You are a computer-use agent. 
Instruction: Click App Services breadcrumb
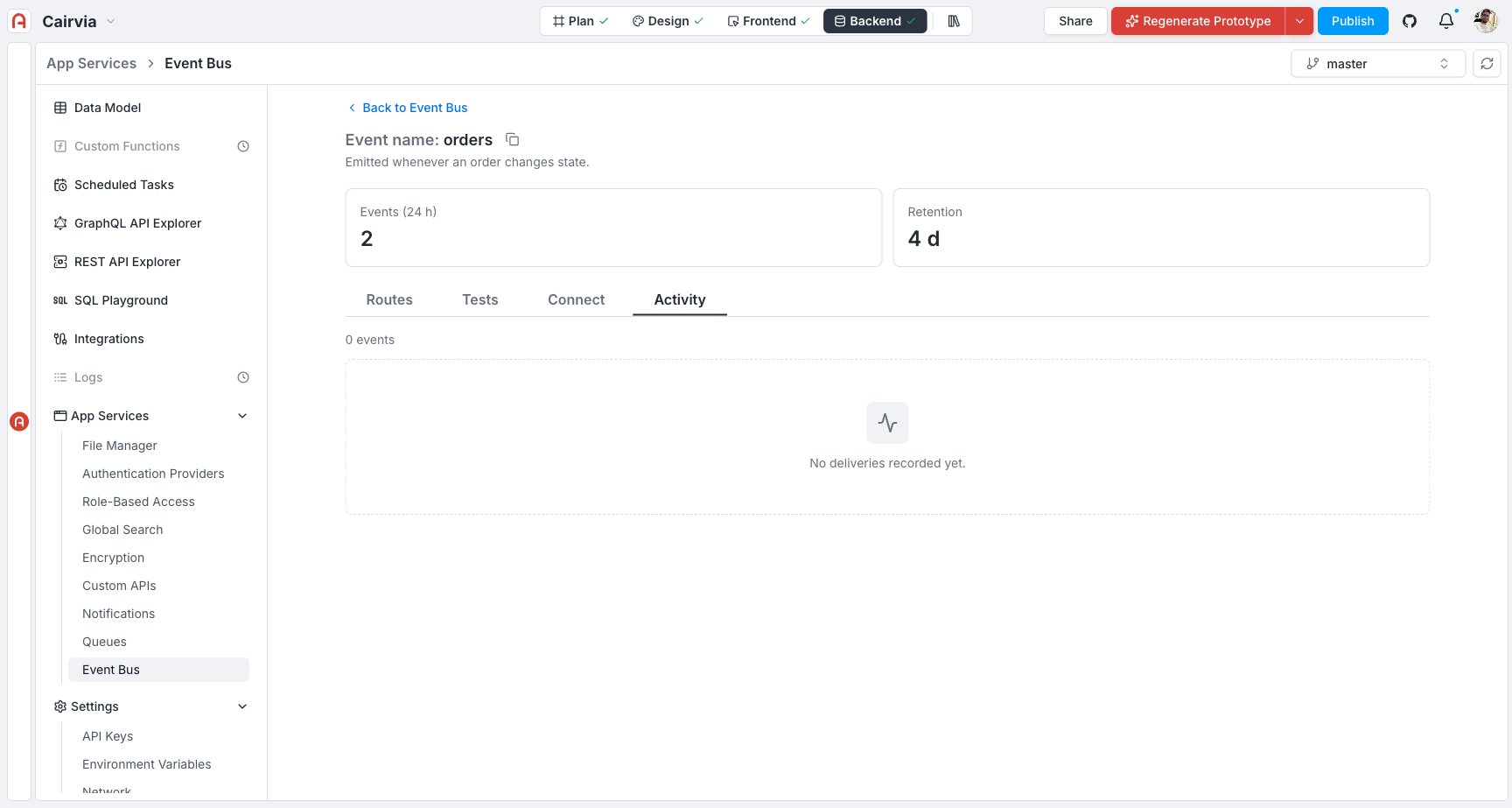91,63
